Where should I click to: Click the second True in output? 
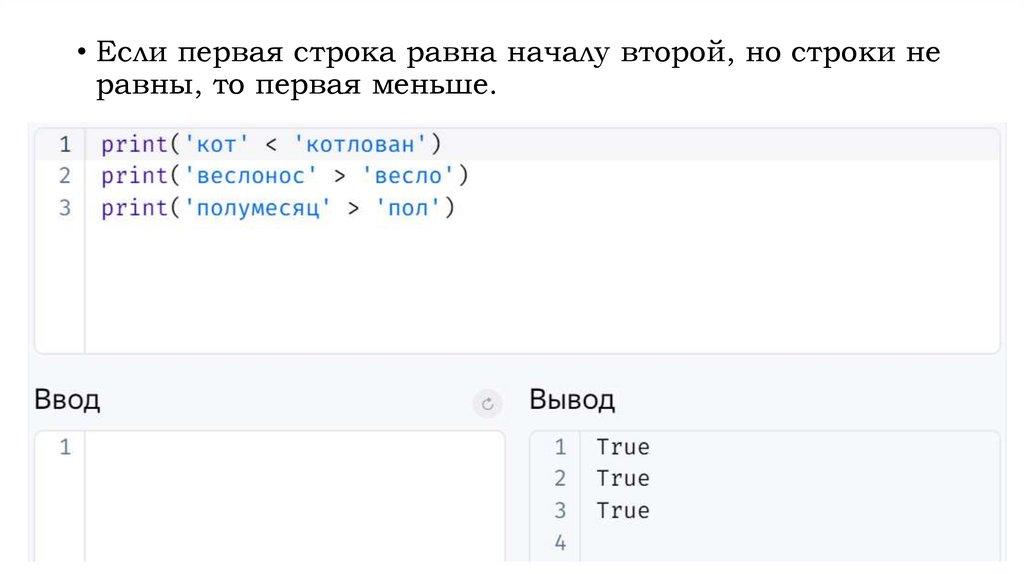[x=622, y=479]
